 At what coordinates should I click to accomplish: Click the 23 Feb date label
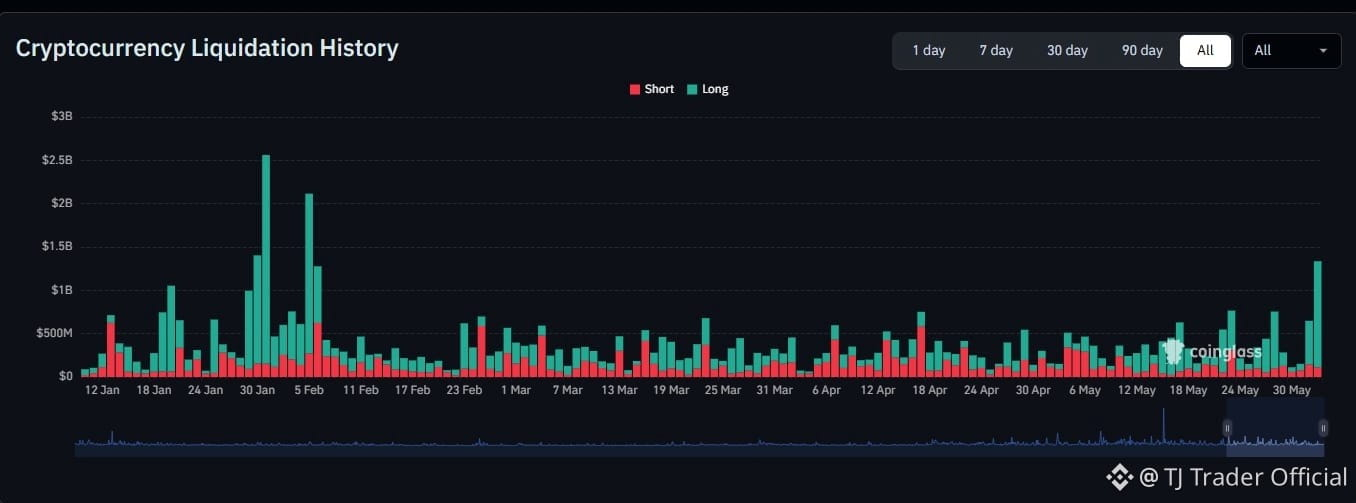pyautogui.click(x=464, y=390)
